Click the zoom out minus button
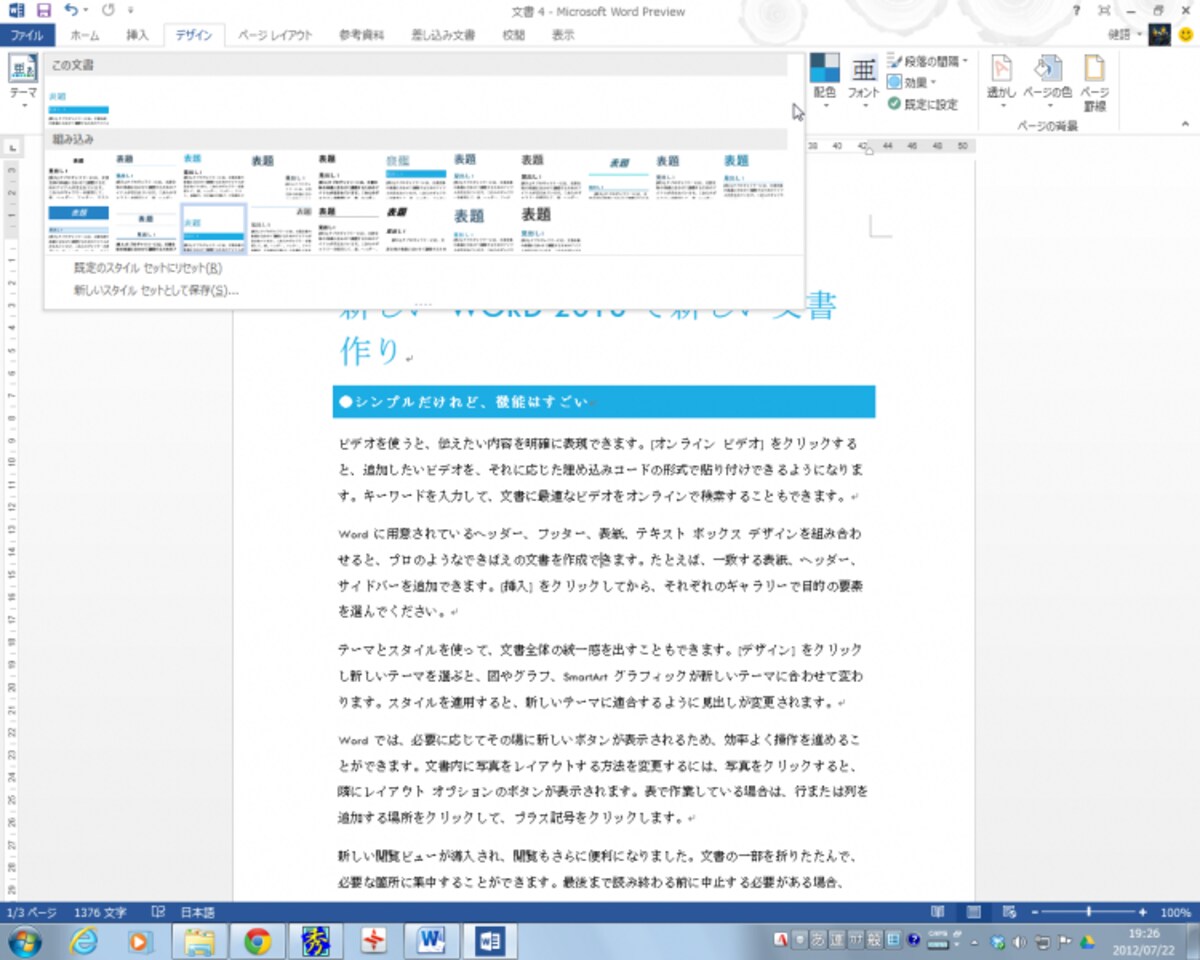Image resolution: width=1200 pixels, height=960 pixels. point(1035,912)
